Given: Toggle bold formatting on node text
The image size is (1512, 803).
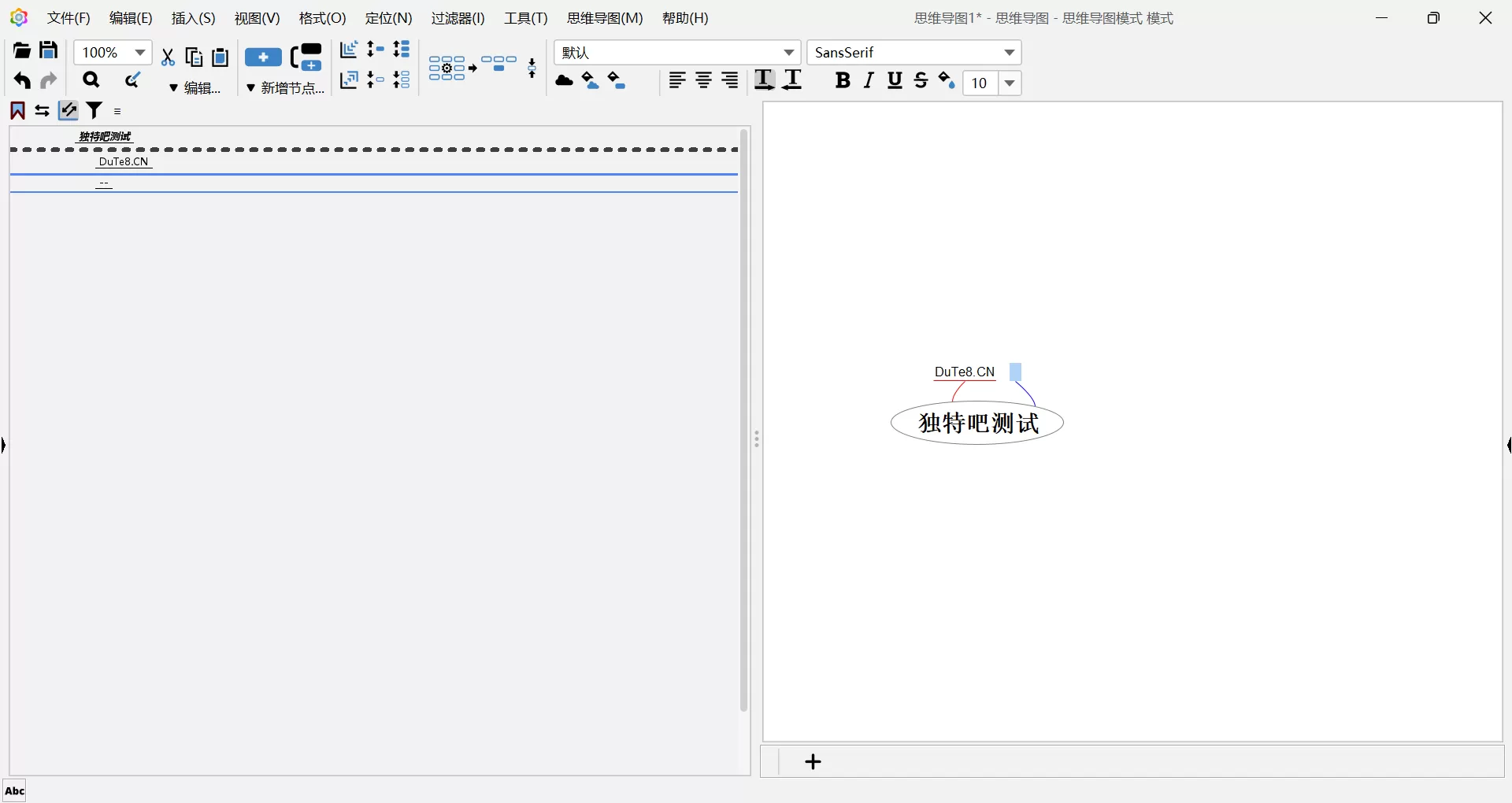Looking at the screenshot, I should click(x=843, y=81).
